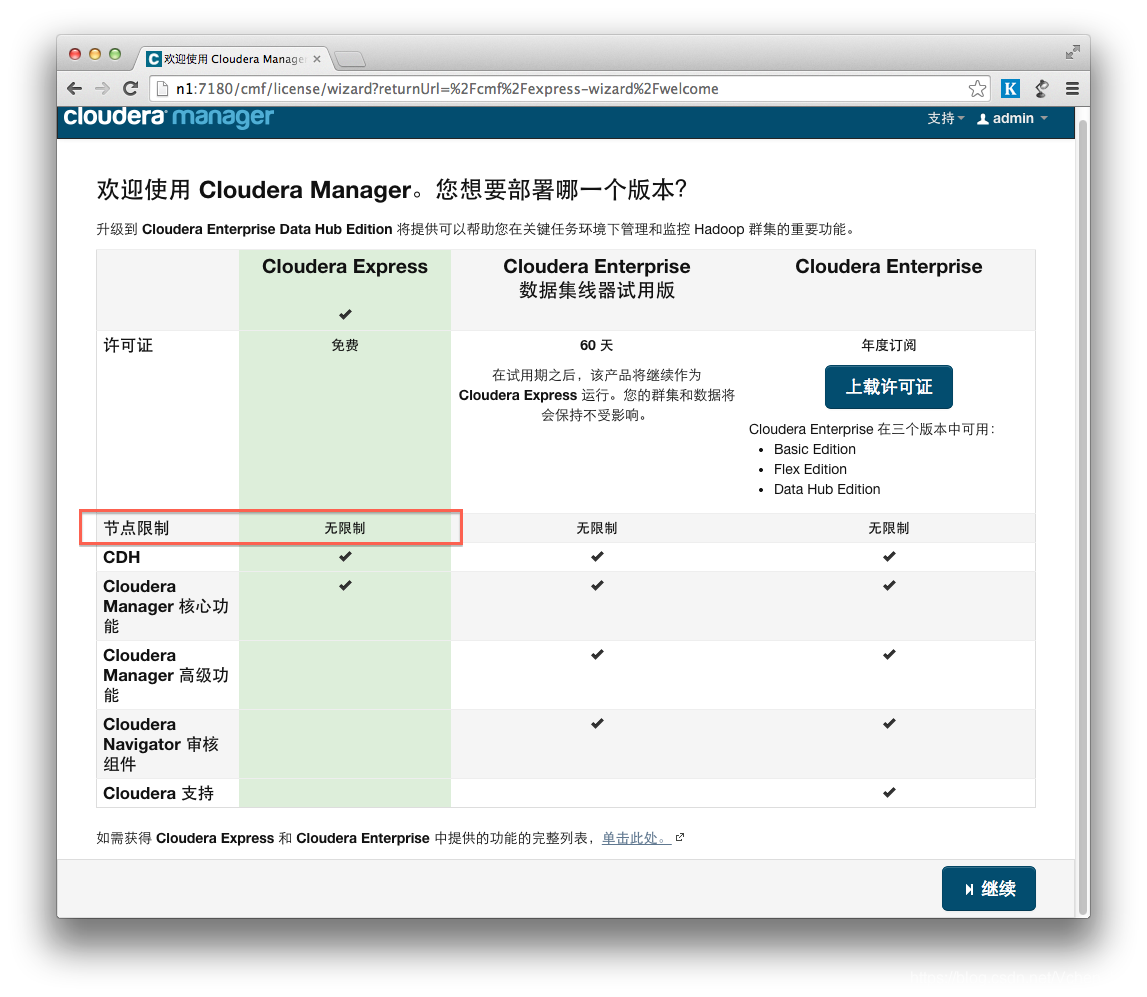The width and height of the screenshot is (1147, 997).
Task: Click the Basic Edition list item
Action: [x=815, y=449]
